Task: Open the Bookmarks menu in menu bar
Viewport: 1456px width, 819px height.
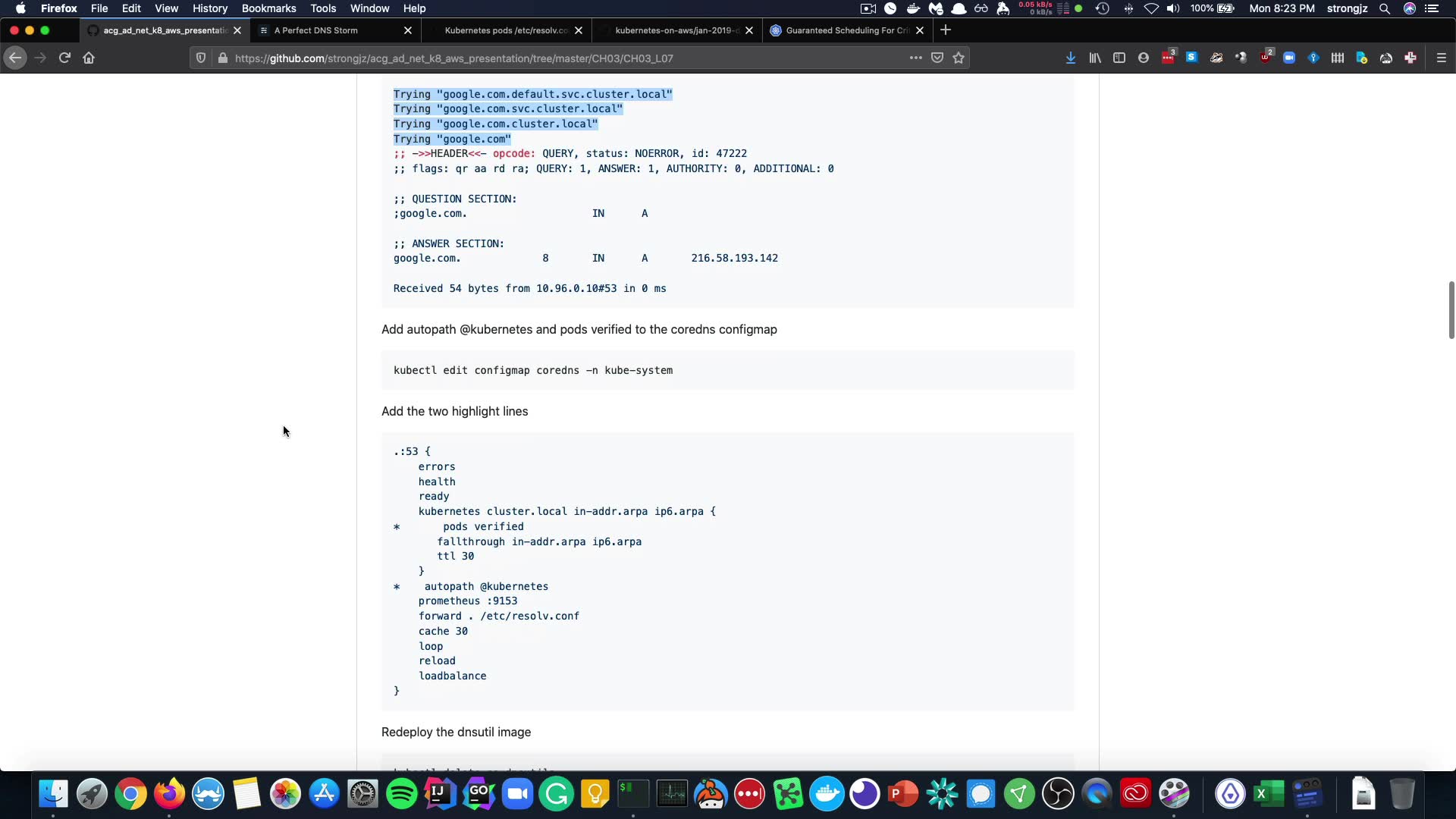Action: 268,8
